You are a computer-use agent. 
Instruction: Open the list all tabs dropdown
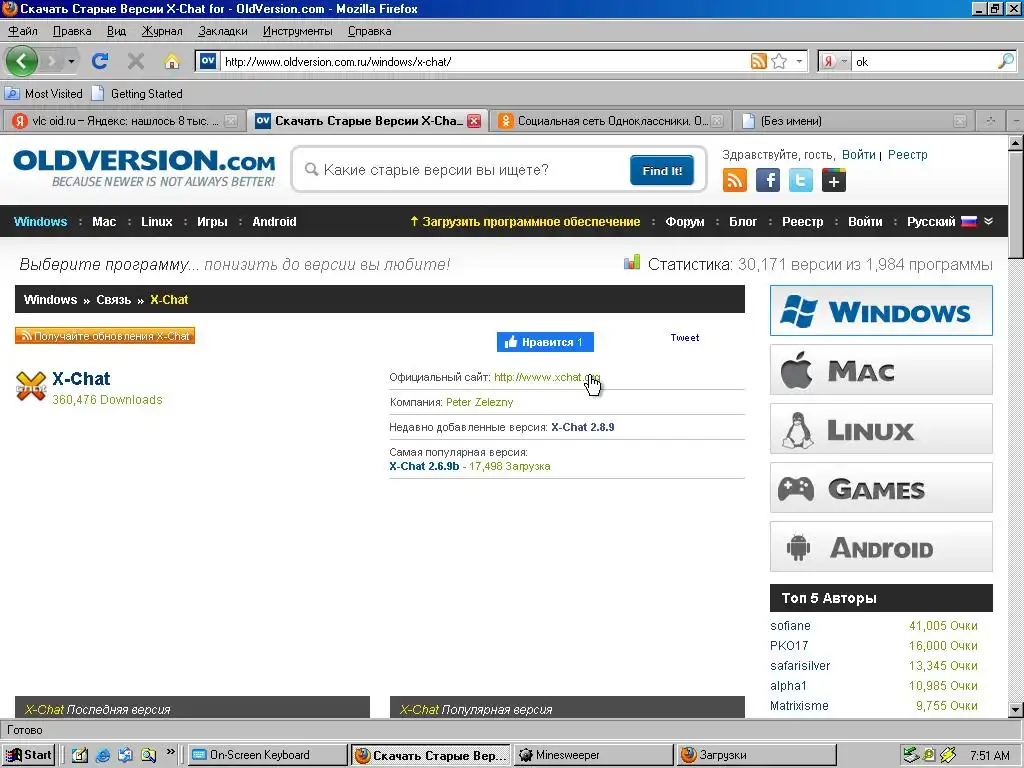coord(1015,121)
